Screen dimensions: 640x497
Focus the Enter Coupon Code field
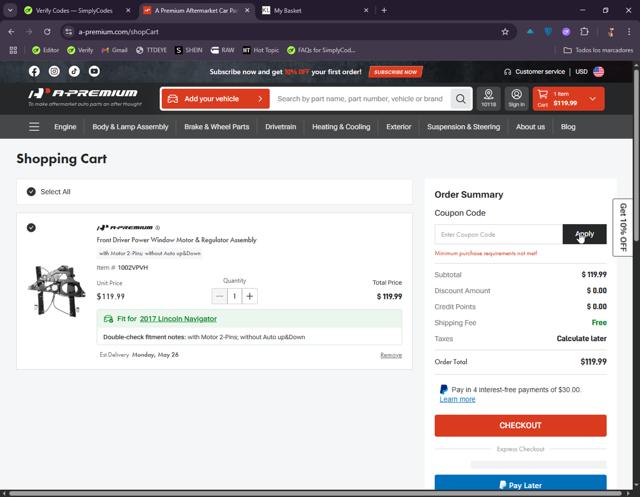(x=498, y=234)
